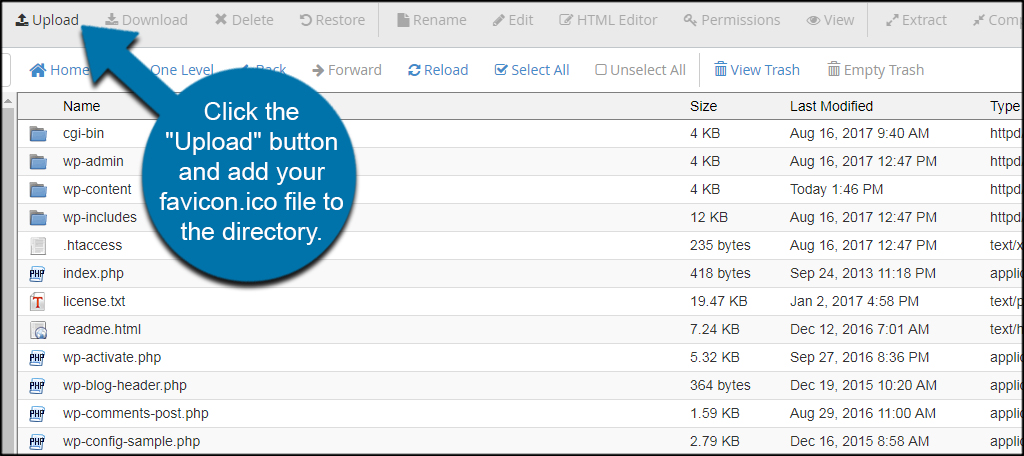Click the Upload toolbar button
The image size is (1024, 456).
click(47, 20)
